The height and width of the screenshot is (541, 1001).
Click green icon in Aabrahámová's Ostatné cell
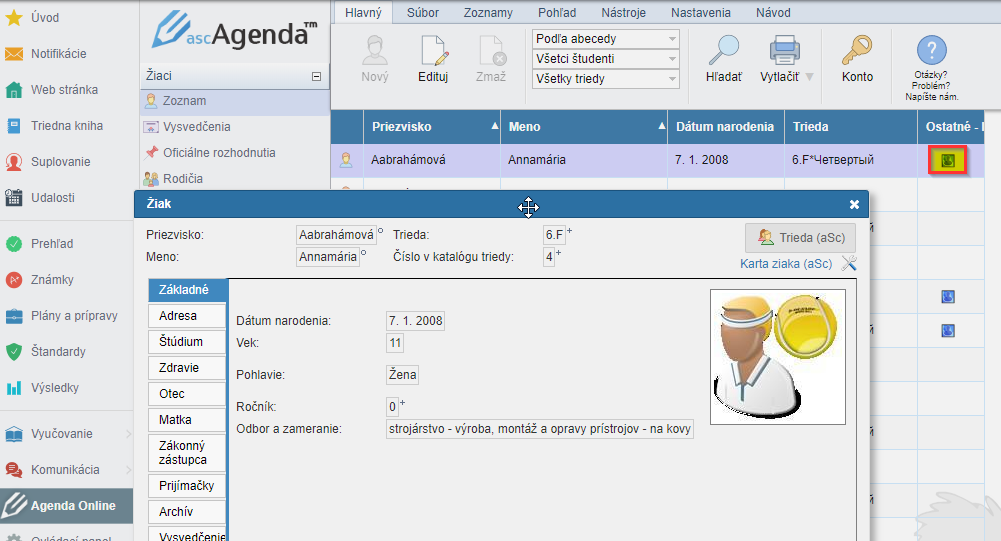[x=947, y=160]
